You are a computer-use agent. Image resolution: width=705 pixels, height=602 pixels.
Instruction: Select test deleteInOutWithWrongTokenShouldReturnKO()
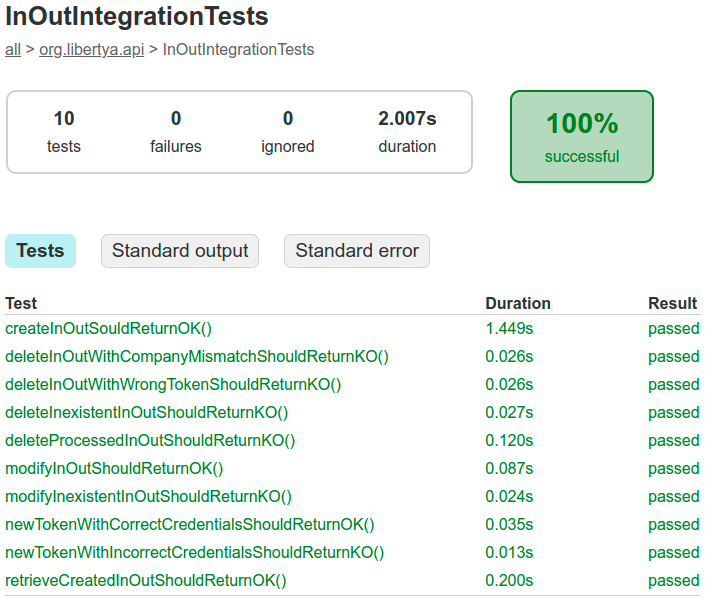tap(173, 384)
